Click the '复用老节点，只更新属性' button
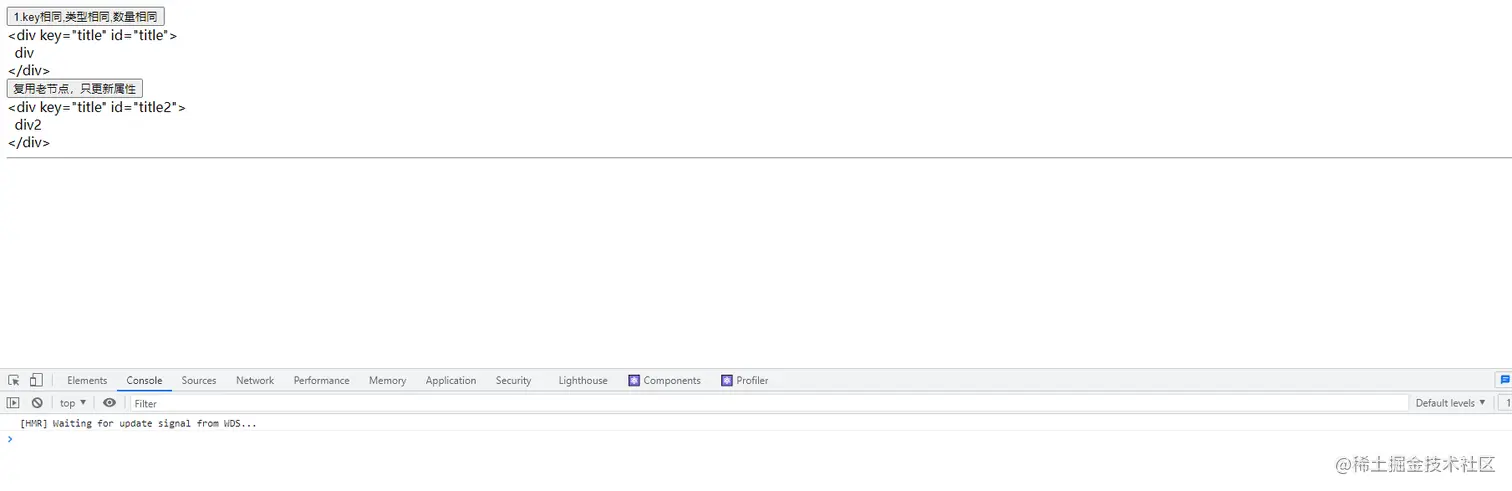1512x491 pixels. (75, 89)
